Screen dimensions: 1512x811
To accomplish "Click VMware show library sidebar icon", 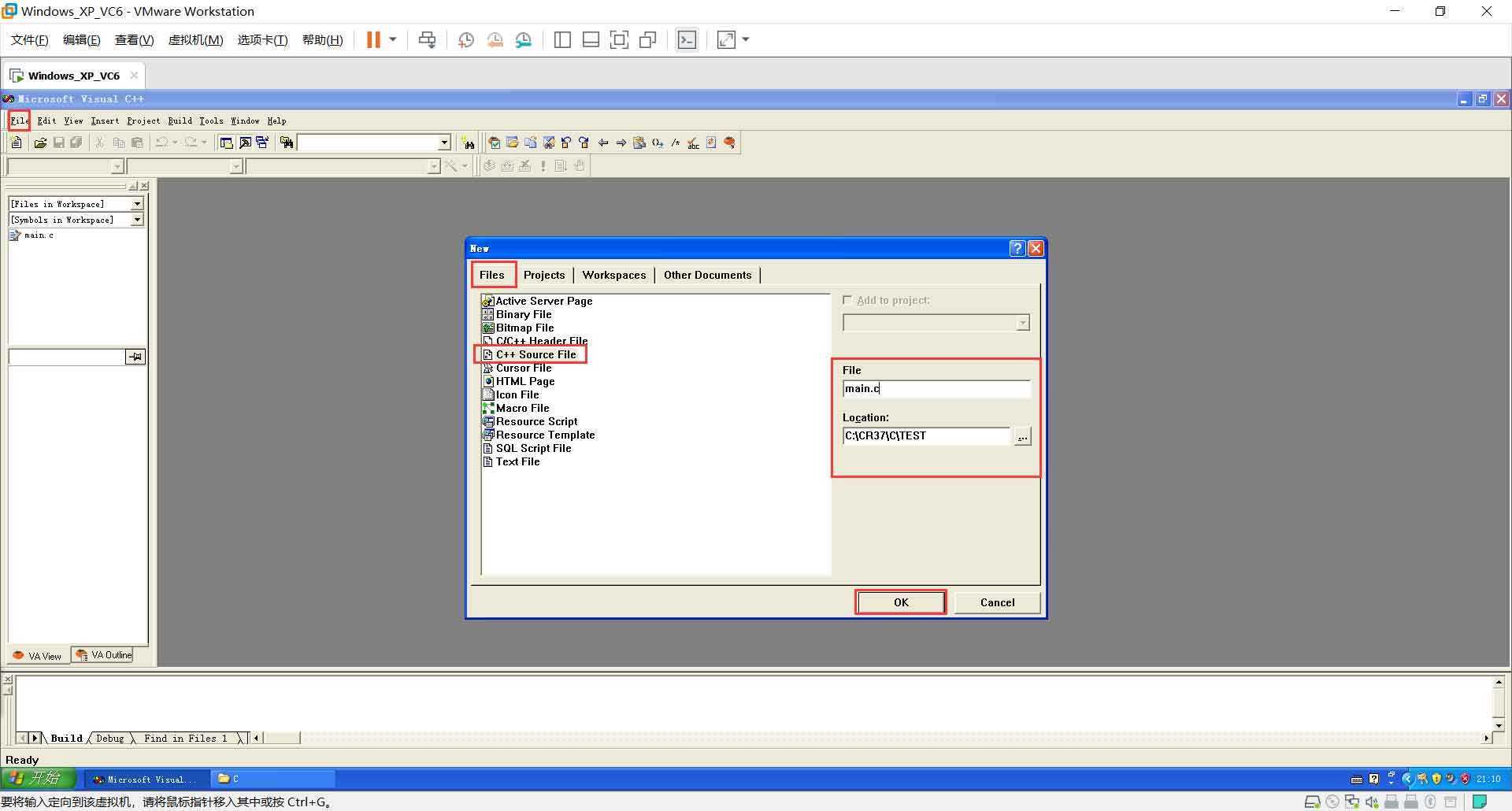I will pos(562,39).
